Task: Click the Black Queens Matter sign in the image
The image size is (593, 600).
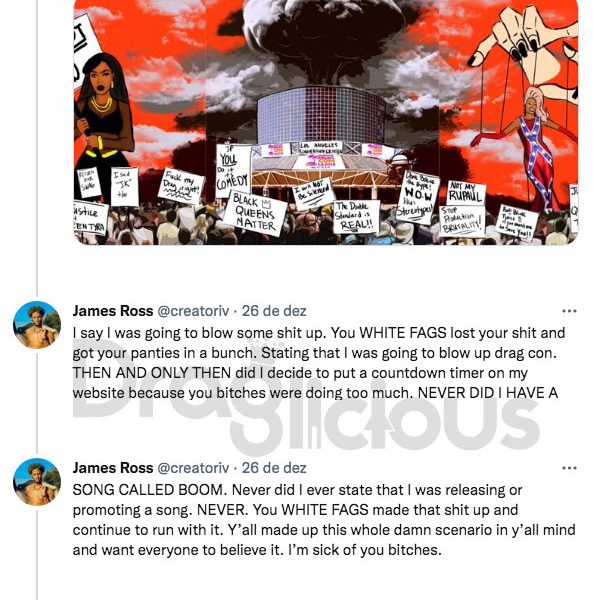Action: (x=254, y=214)
